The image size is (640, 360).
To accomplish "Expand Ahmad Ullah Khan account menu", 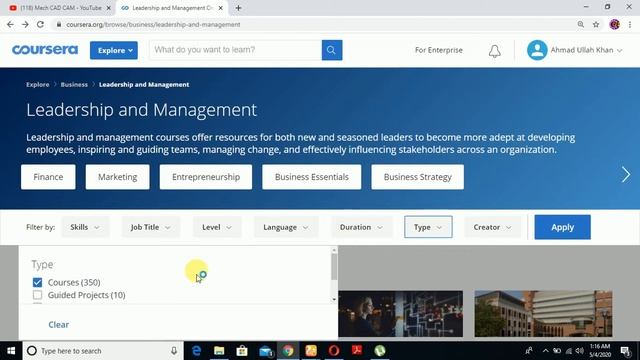I will pyautogui.click(x=586, y=50).
